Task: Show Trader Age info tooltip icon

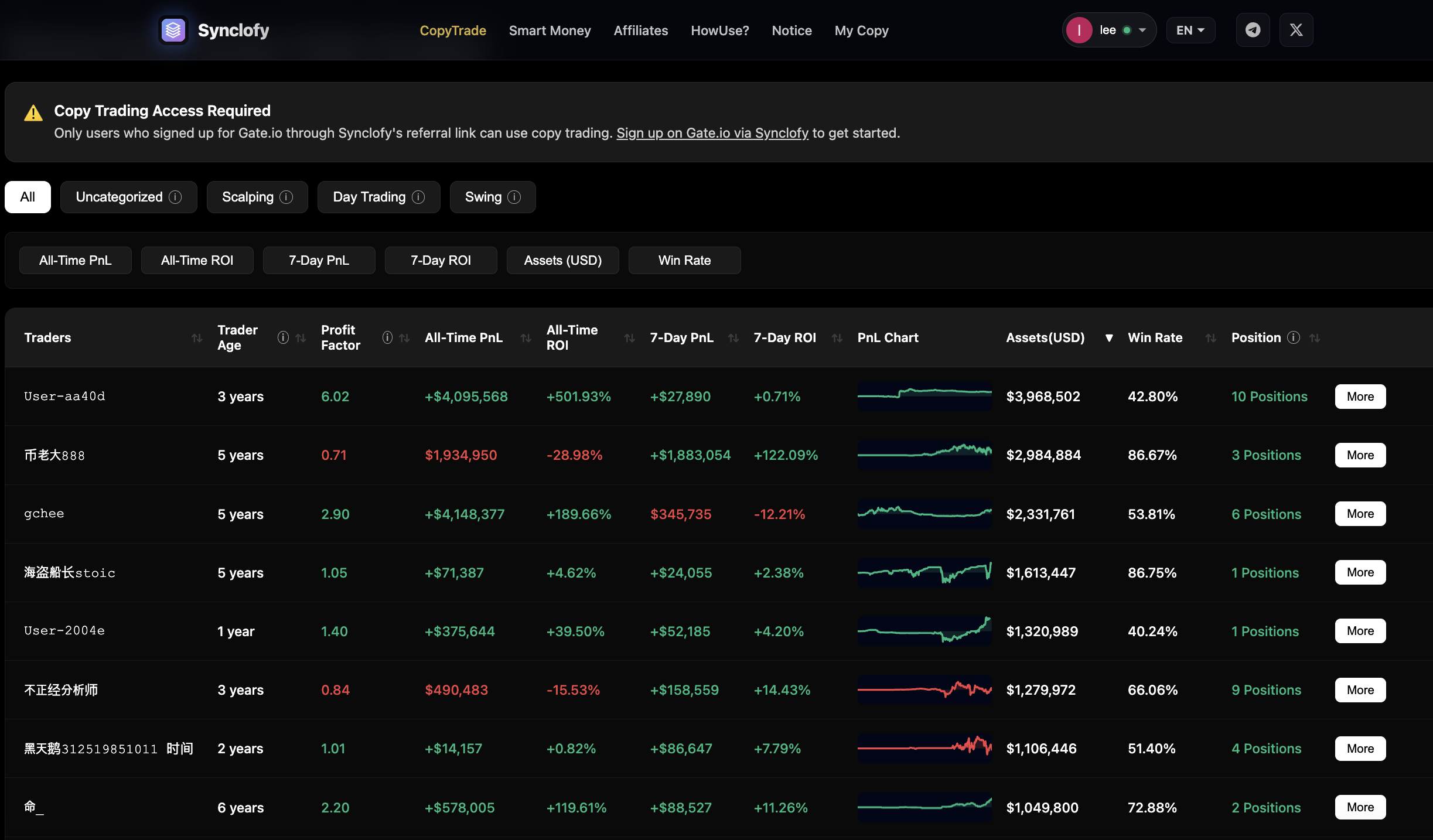Action: [283, 337]
